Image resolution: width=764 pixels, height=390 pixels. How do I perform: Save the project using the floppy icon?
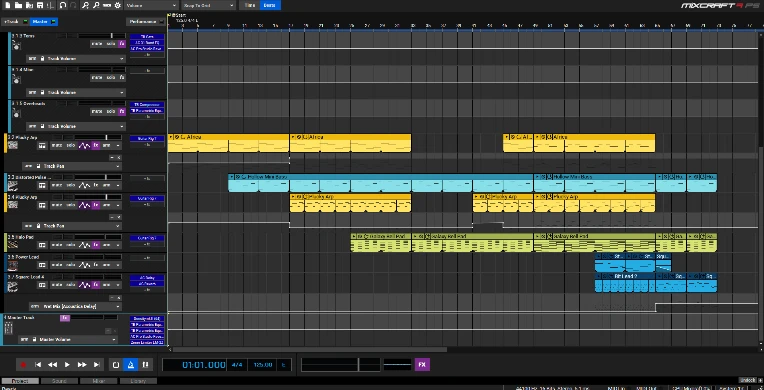40,5
